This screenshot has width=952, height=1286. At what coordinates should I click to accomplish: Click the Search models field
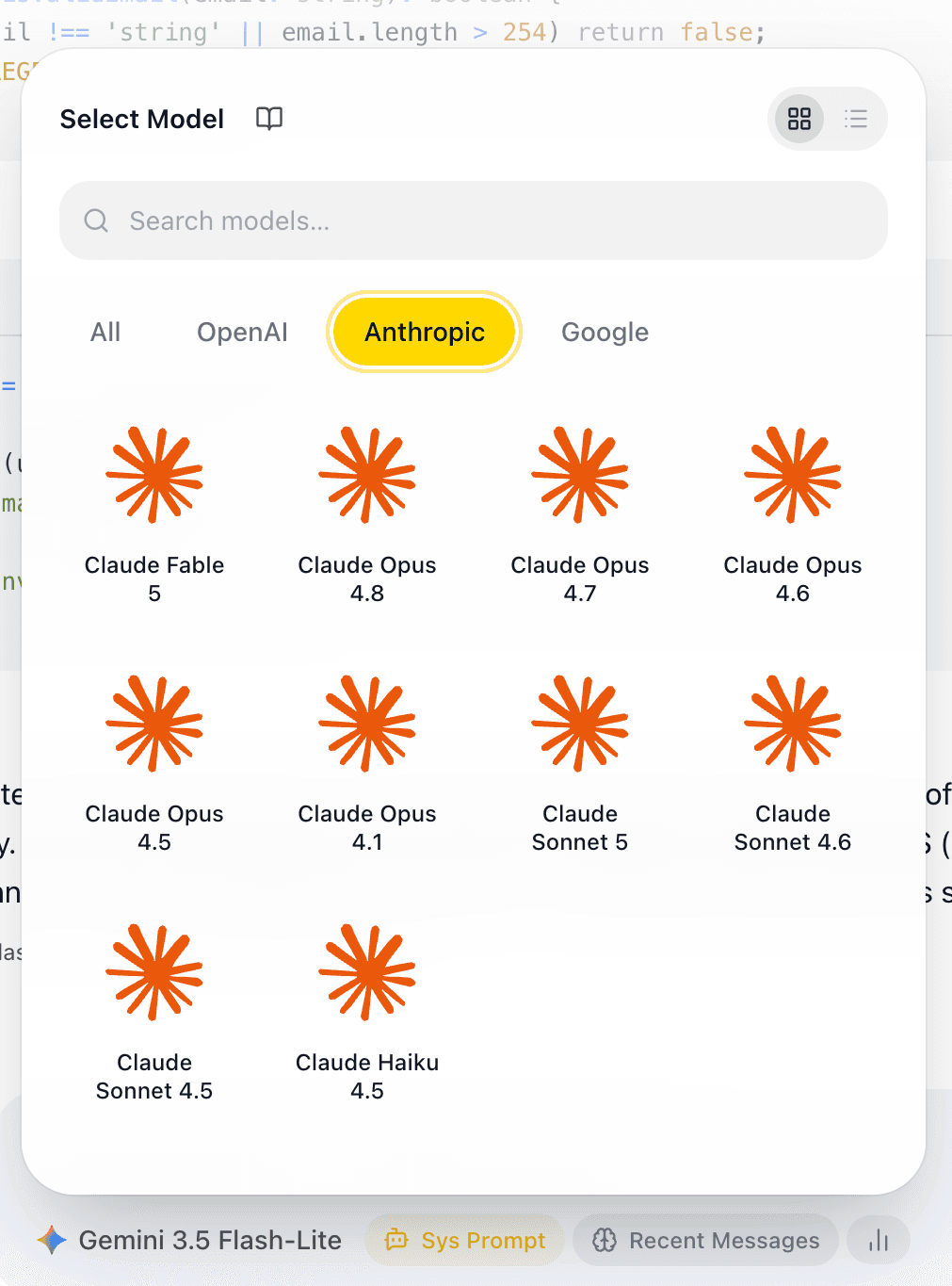point(474,220)
